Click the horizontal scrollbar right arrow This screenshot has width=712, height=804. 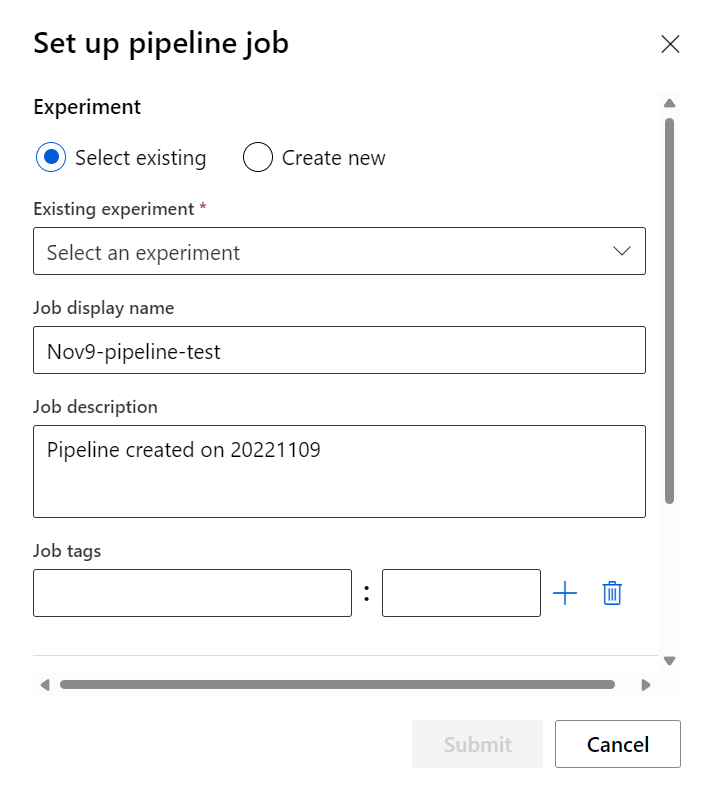point(646,685)
